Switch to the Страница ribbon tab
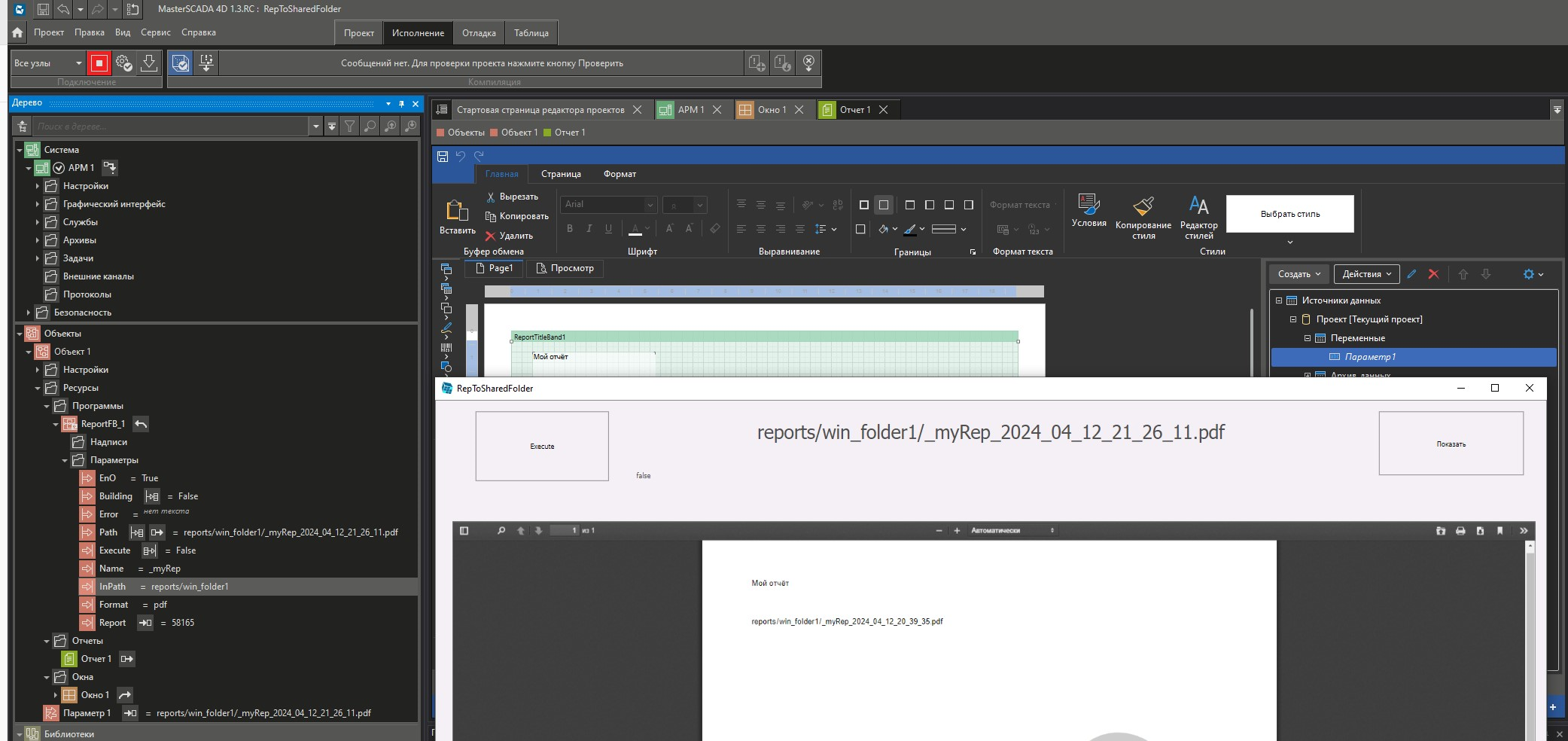Image resolution: width=1568 pixels, height=741 pixels. pos(561,174)
